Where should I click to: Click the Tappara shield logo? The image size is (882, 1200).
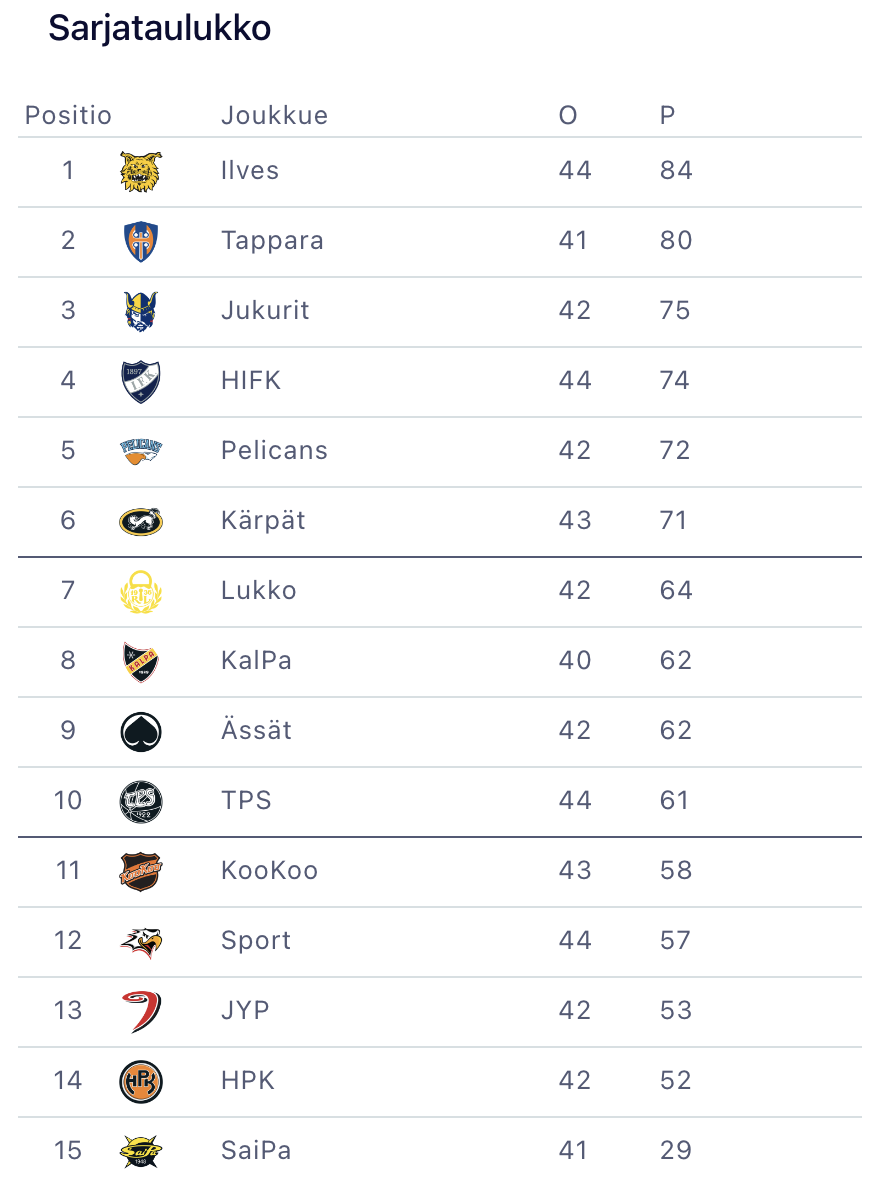140,241
